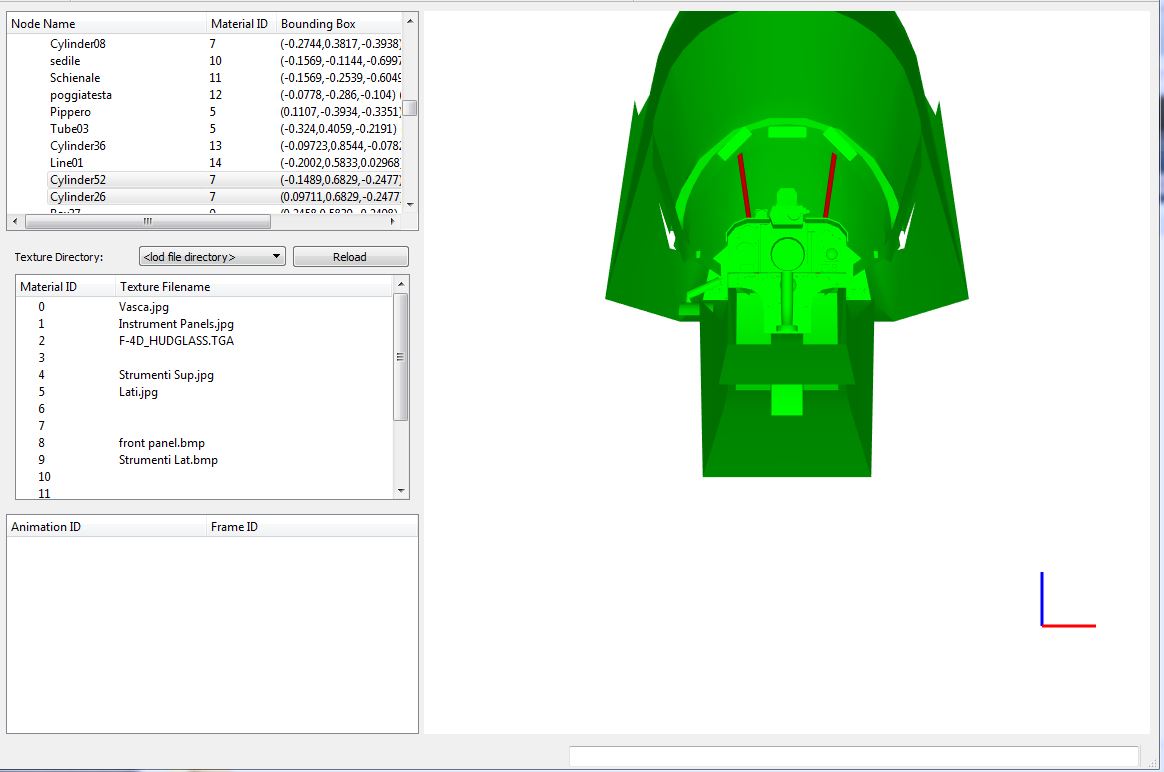Select texture Strumenti Lat.bmp
Screen dimensions: 1164x772
(169, 460)
